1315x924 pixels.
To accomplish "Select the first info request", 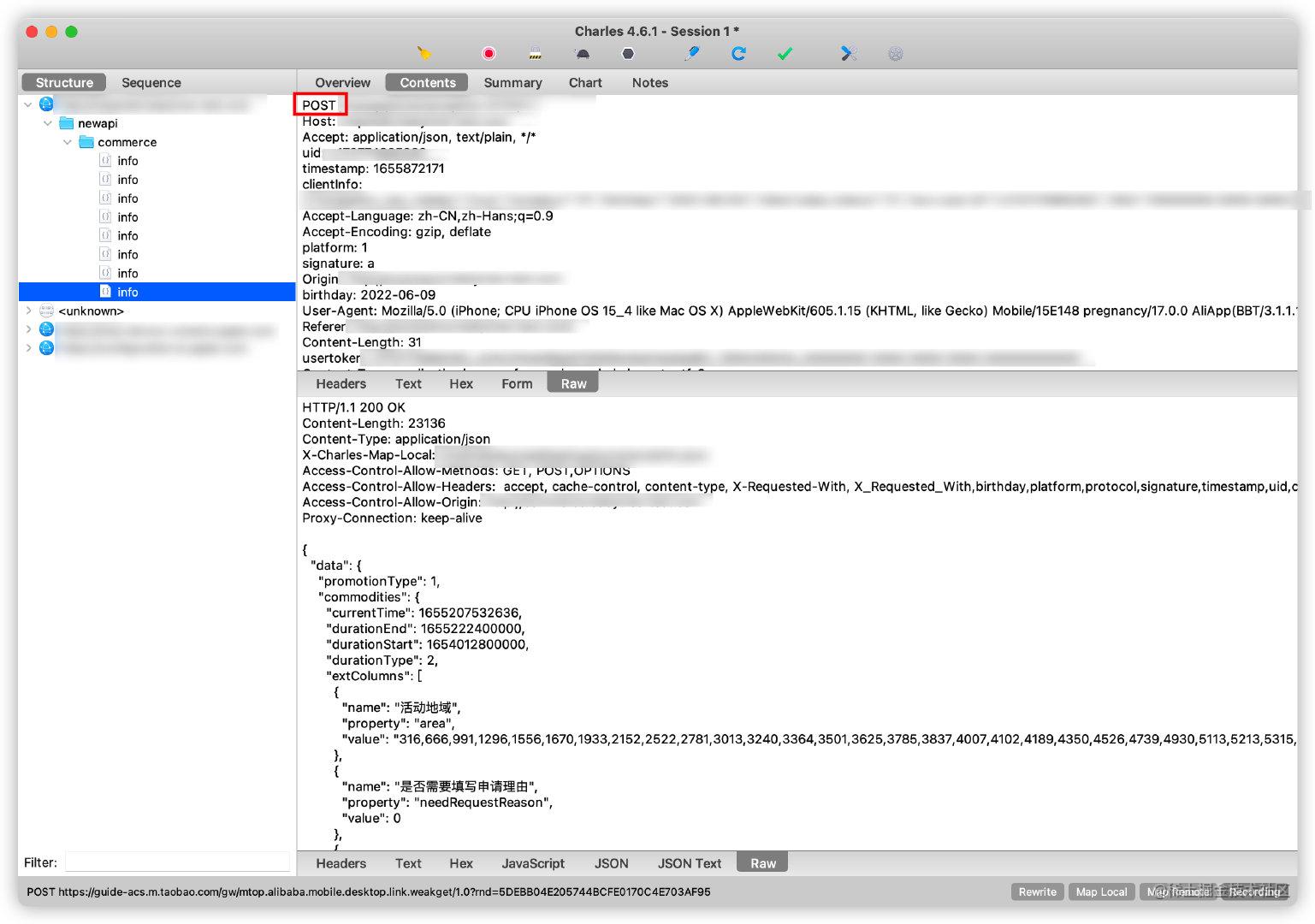I will 127,161.
